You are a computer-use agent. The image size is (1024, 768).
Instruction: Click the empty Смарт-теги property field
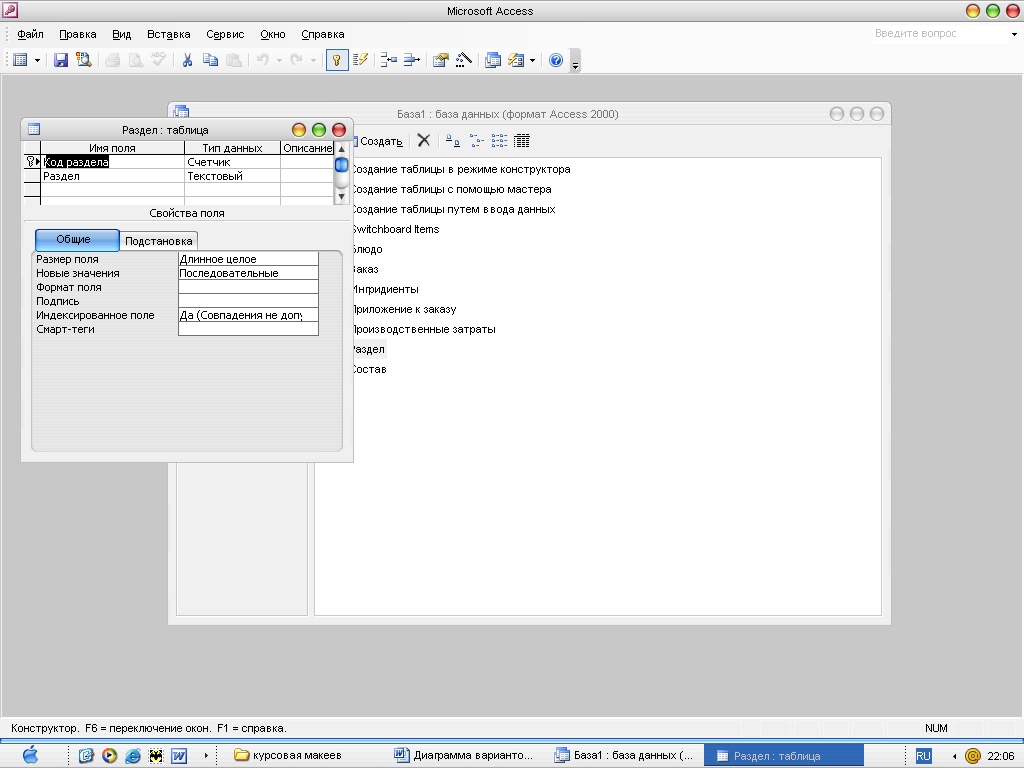[248, 329]
